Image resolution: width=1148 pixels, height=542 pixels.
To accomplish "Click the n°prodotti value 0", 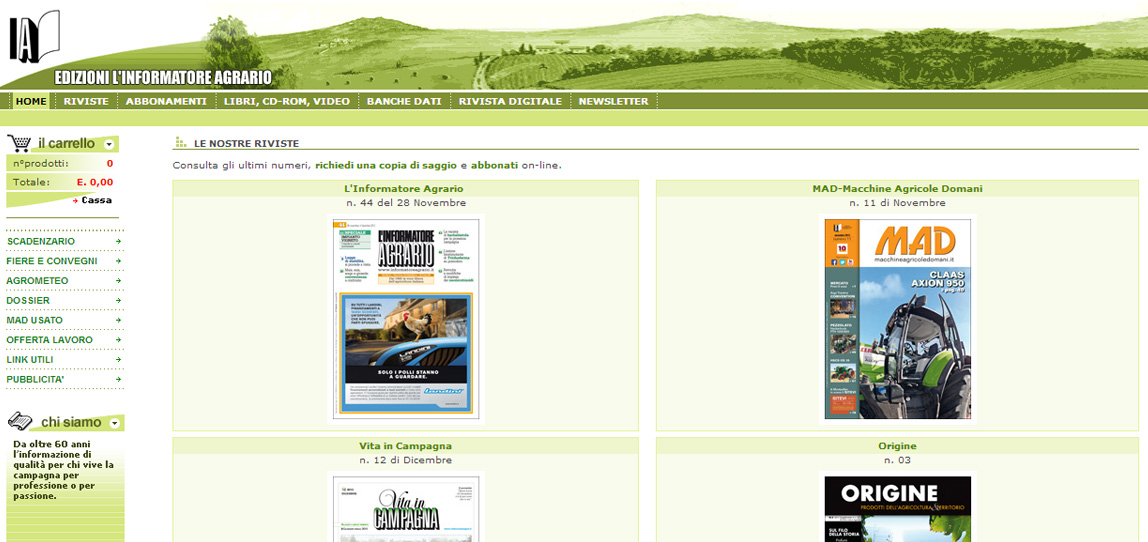I will pos(110,163).
